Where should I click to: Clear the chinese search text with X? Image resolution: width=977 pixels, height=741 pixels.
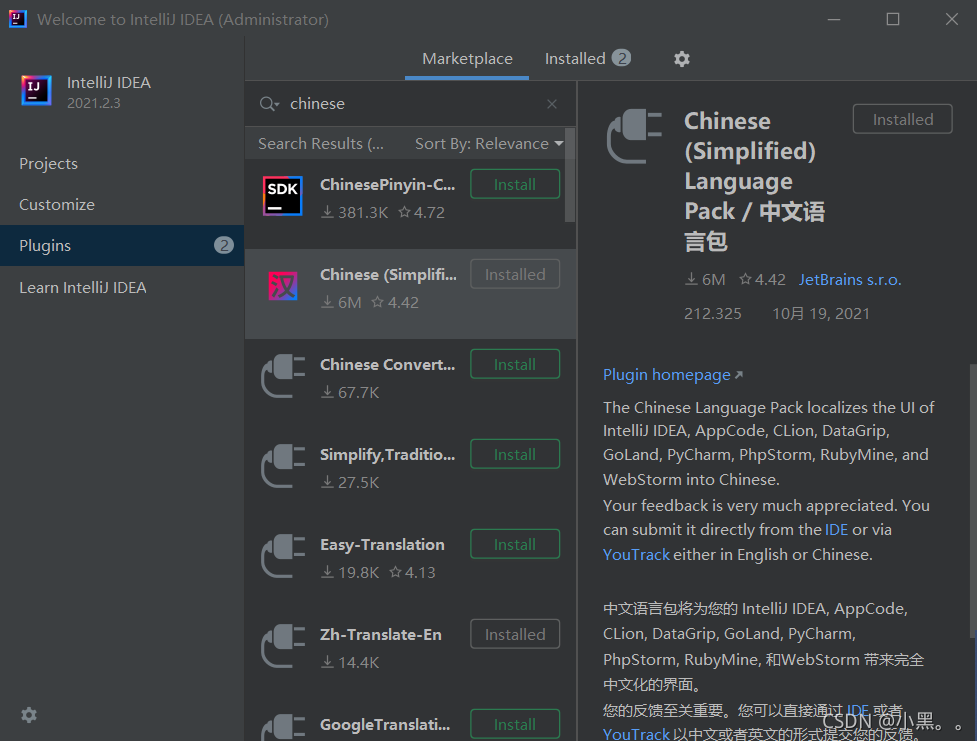click(551, 104)
